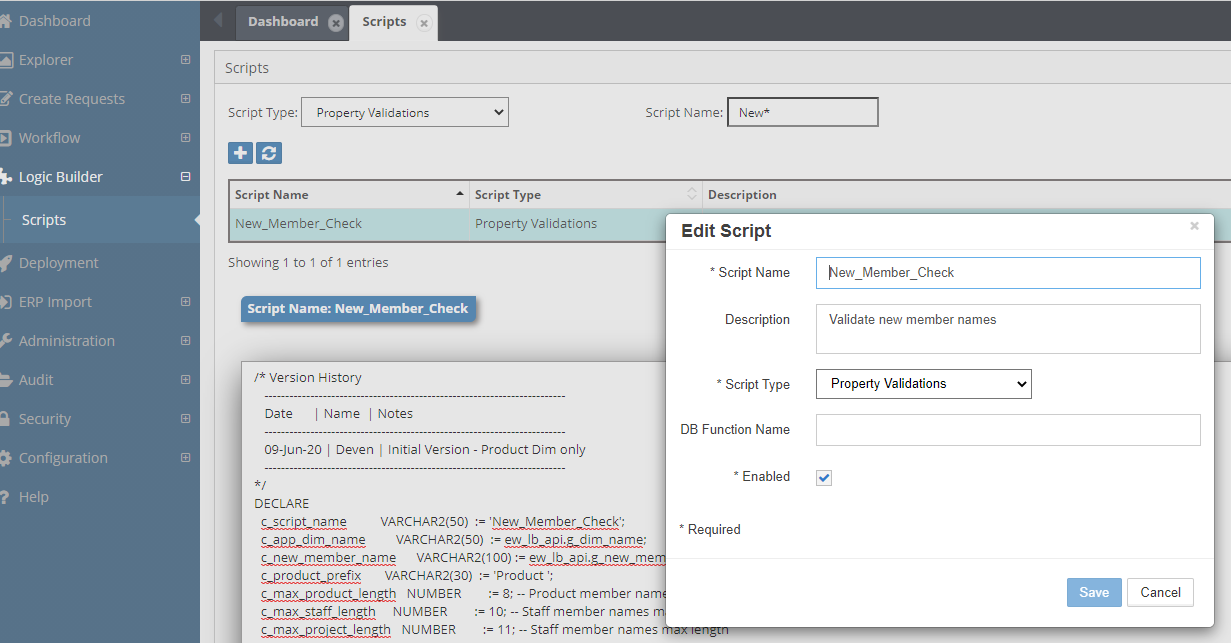Click the Cancel button
The height and width of the screenshot is (643, 1231).
click(x=1160, y=592)
